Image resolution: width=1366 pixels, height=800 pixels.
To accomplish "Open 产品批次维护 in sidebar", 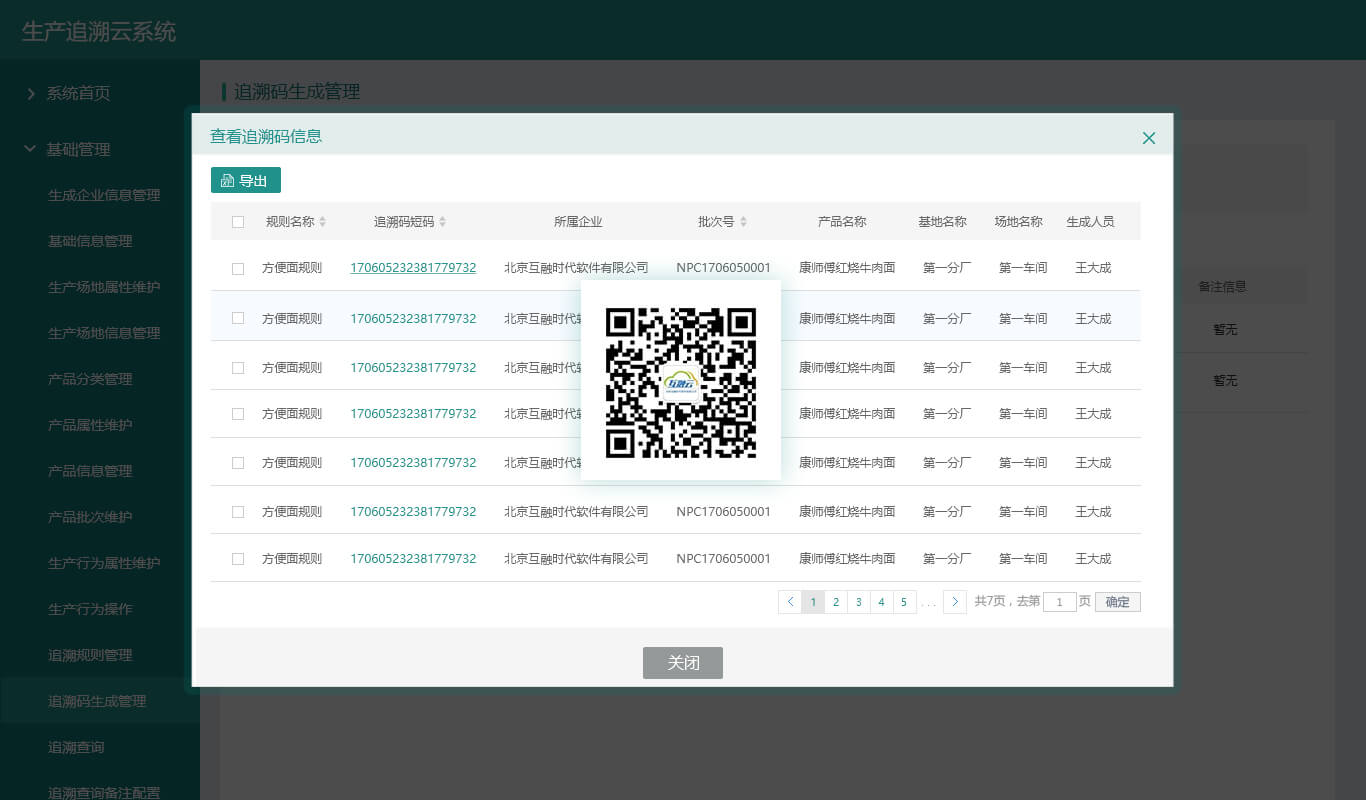I will pyautogui.click(x=90, y=517).
